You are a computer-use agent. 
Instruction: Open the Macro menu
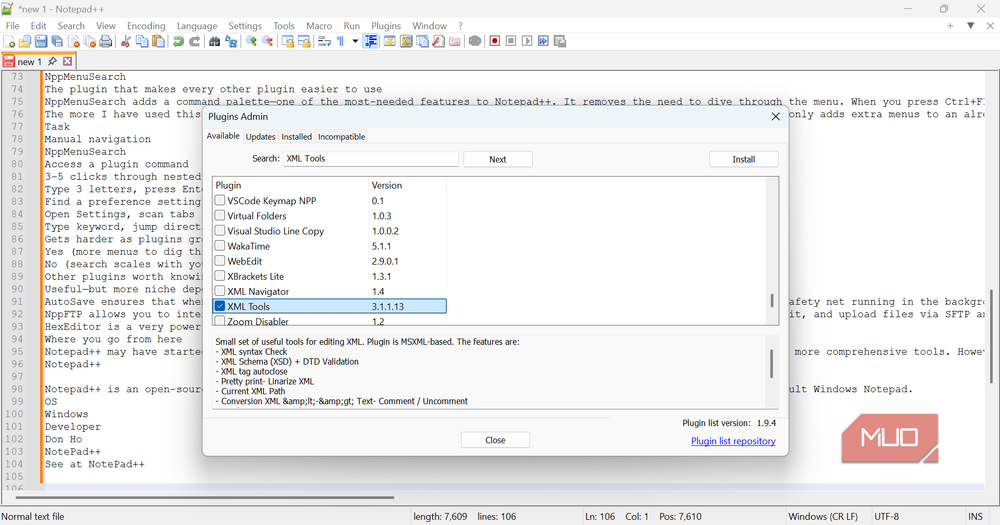coord(319,26)
